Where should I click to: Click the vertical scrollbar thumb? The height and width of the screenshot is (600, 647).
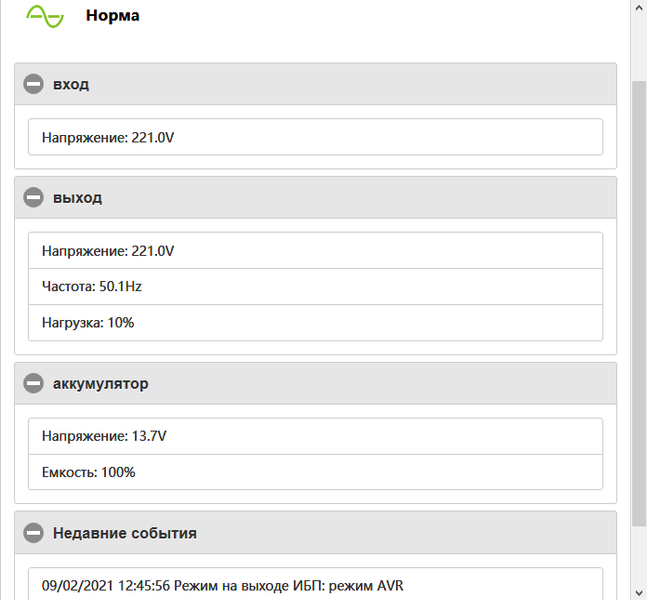[639, 300]
